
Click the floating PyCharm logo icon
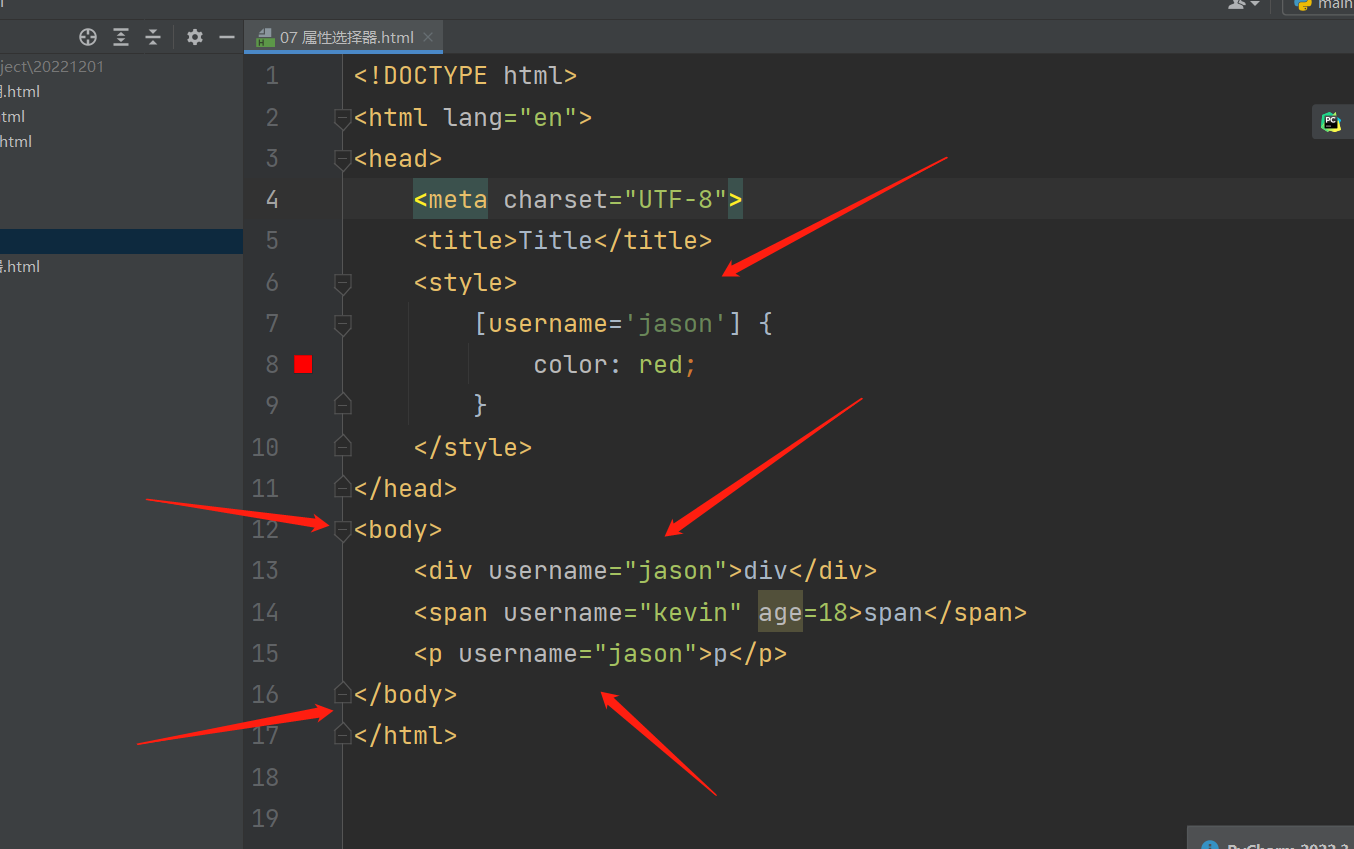point(1330,122)
